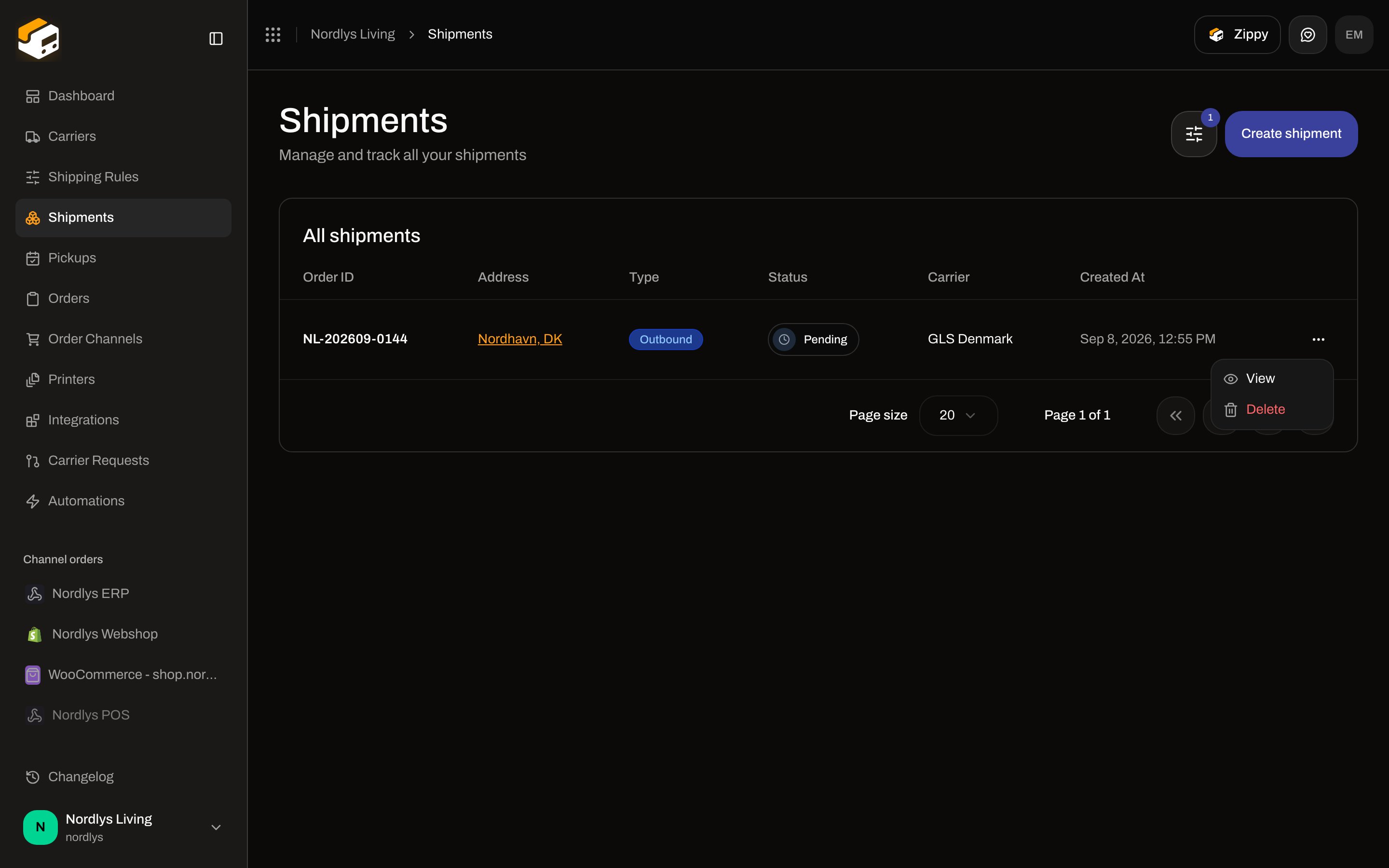Viewport: 1389px width, 868px height.
Task: Click the Page 1 of 1 indicator
Action: pos(1077,415)
